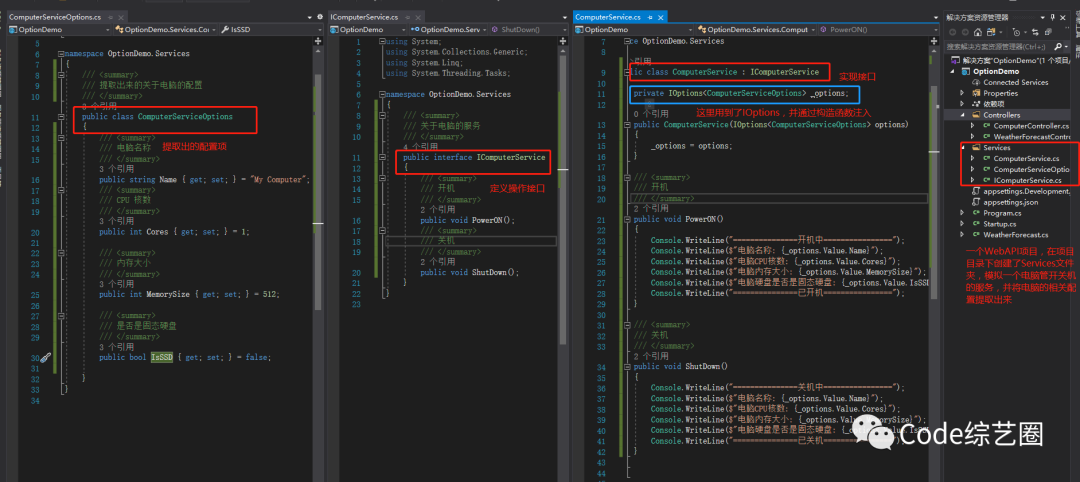Image resolution: width=1080 pixels, height=482 pixels.
Task: Click split-editor handle in middle pane
Action: pyautogui.click(x=561, y=41)
